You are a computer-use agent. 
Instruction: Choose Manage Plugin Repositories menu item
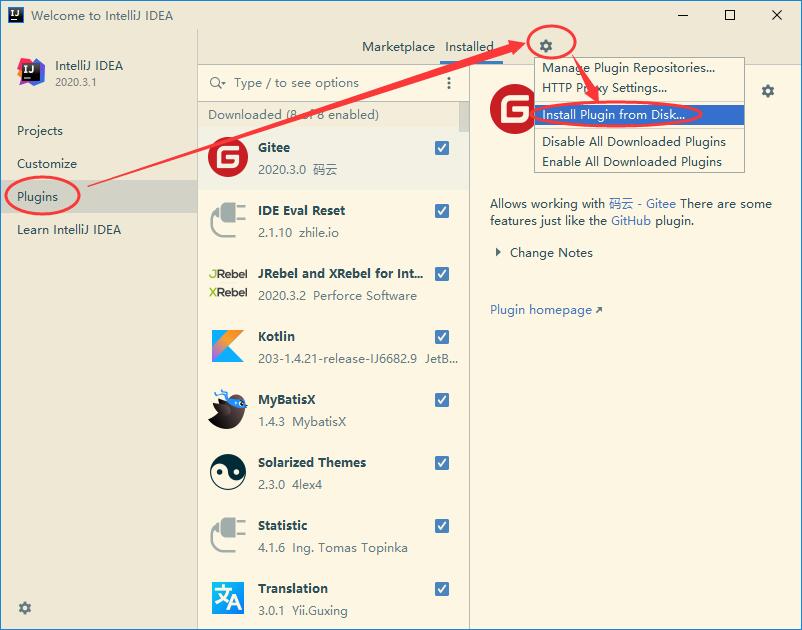(x=639, y=68)
